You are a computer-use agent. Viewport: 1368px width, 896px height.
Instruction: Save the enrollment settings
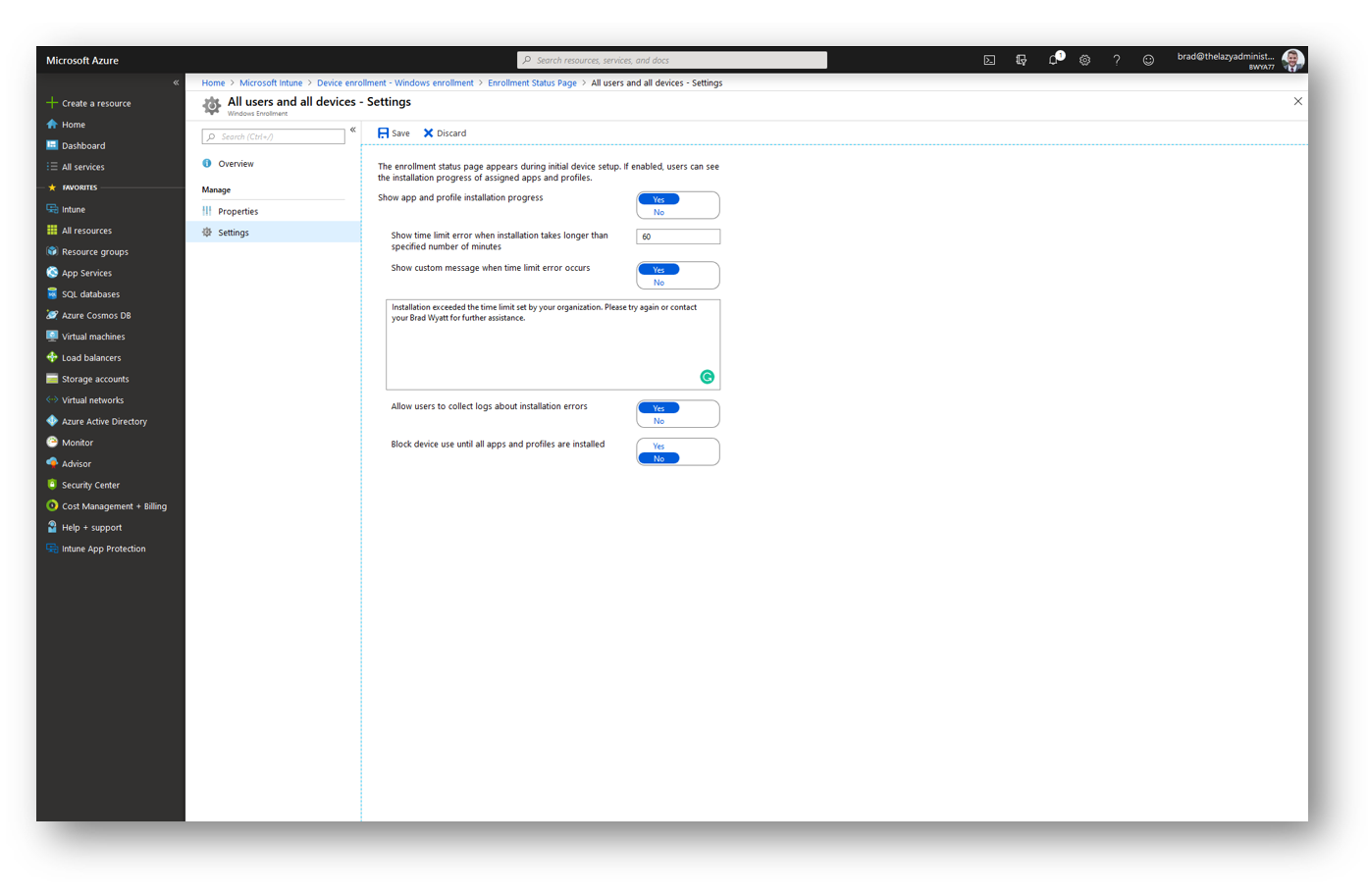click(394, 133)
